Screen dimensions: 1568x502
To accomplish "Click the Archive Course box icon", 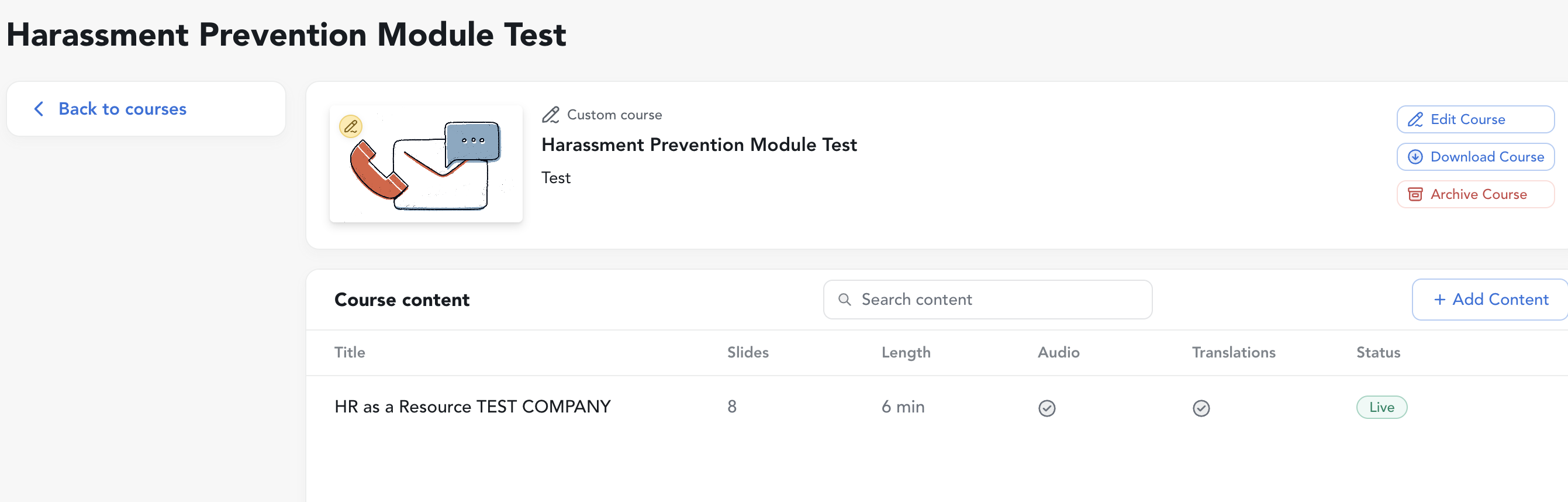I will click(1415, 194).
